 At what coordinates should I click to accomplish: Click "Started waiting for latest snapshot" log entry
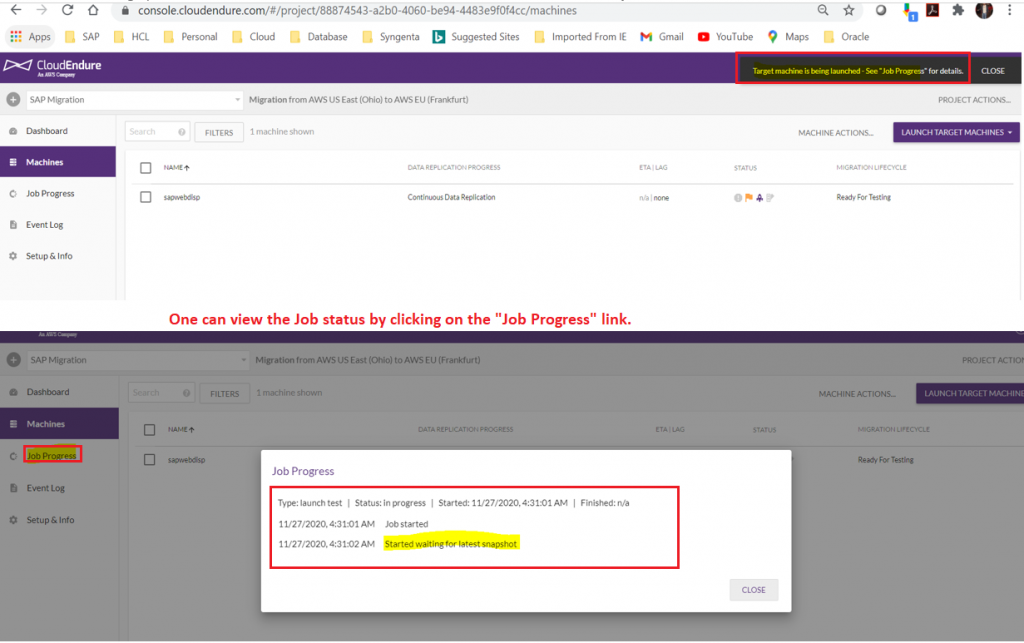pyautogui.click(x=451, y=544)
